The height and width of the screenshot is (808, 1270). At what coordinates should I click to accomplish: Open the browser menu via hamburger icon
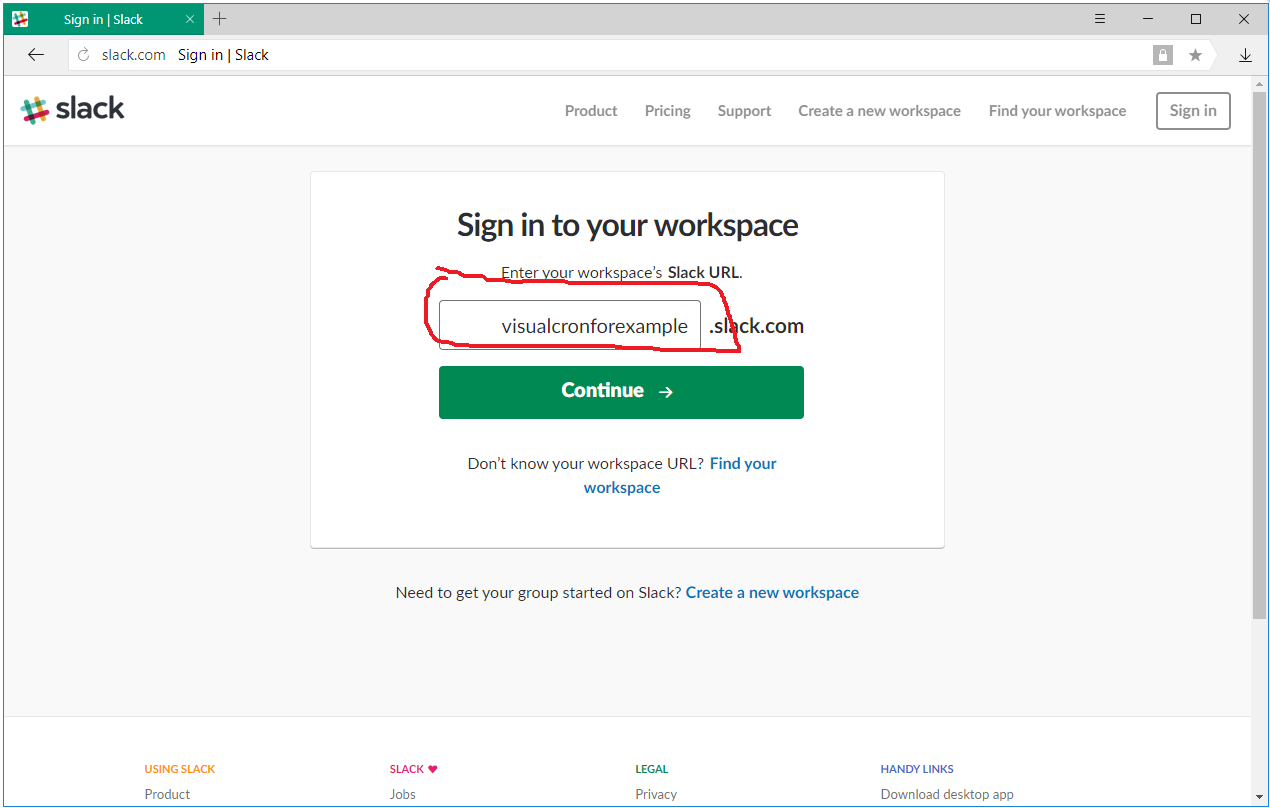pyautogui.click(x=1100, y=18)
